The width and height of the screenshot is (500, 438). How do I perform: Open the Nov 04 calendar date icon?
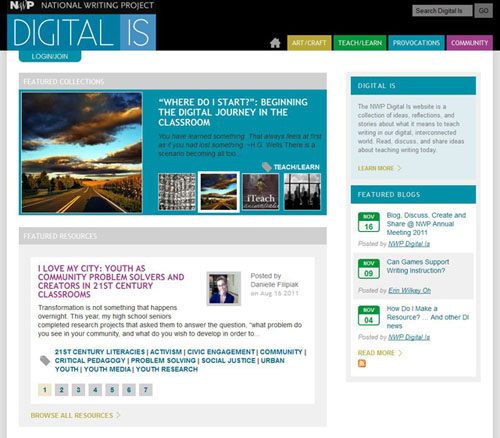tap(369, 316)
